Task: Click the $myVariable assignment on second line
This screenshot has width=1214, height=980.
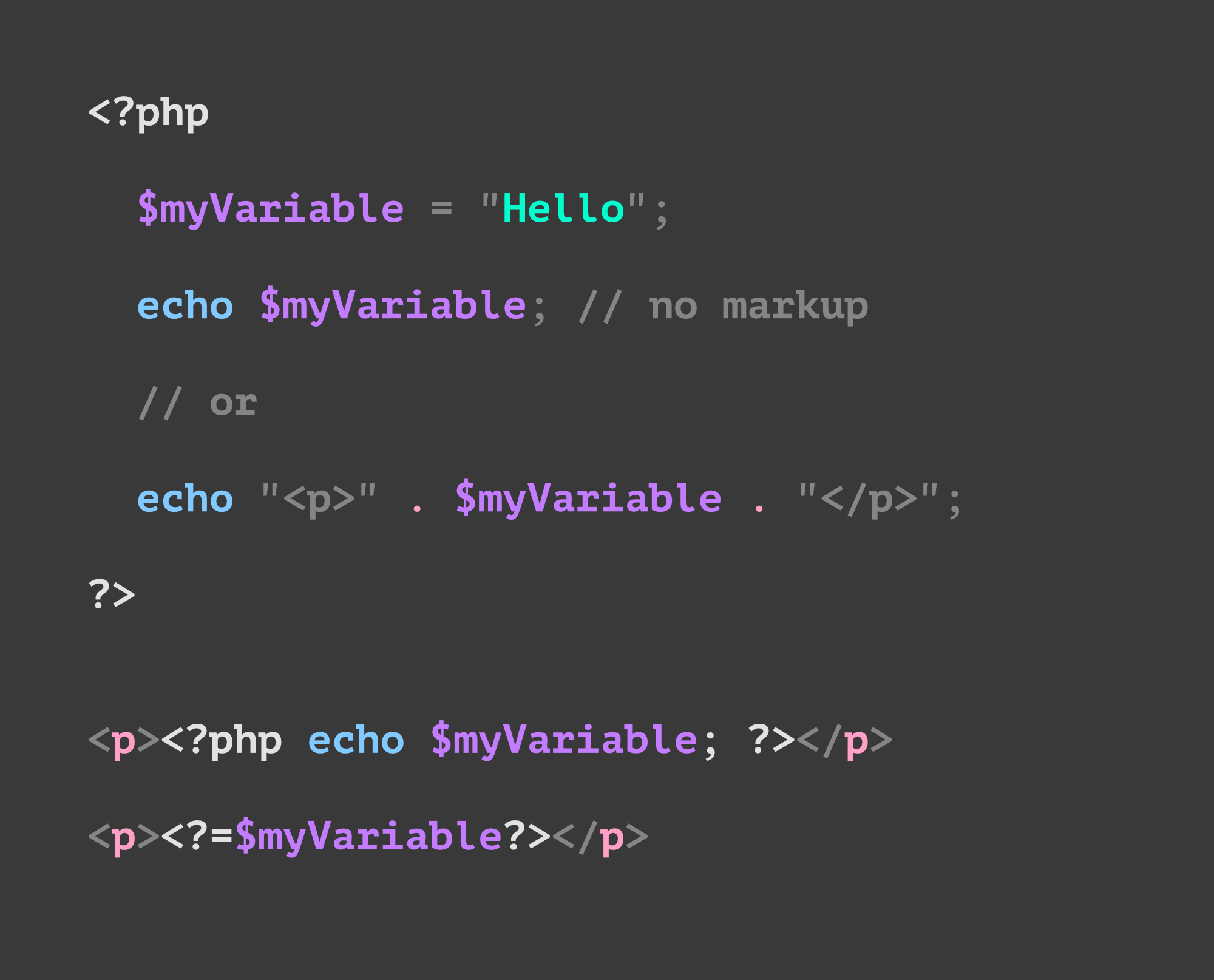Action: coord(271,209)
